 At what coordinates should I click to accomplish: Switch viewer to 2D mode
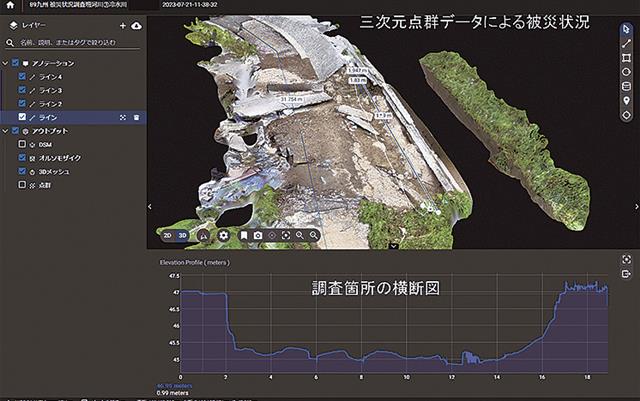pos(167,236)
